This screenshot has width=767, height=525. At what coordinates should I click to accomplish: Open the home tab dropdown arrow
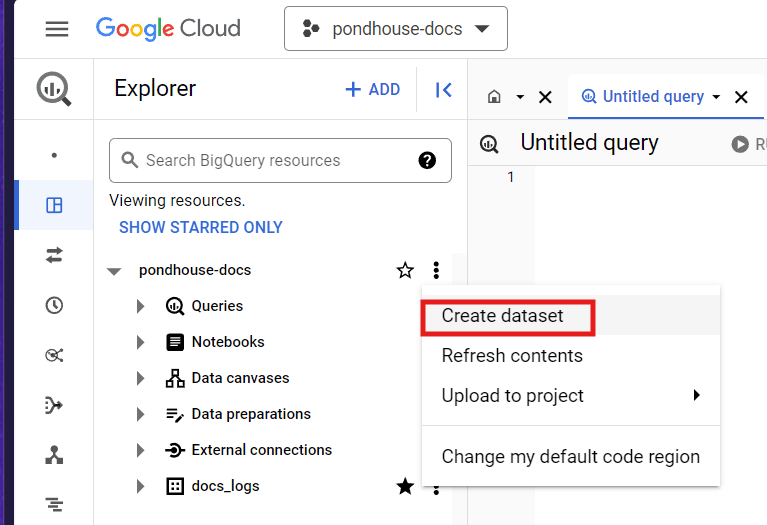point(520,97)
